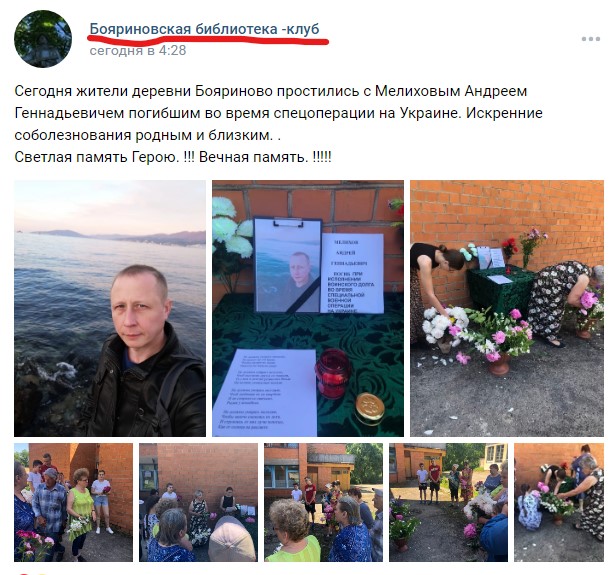Open bottom-row photo of crowd facing brick wall

[198, 502]
